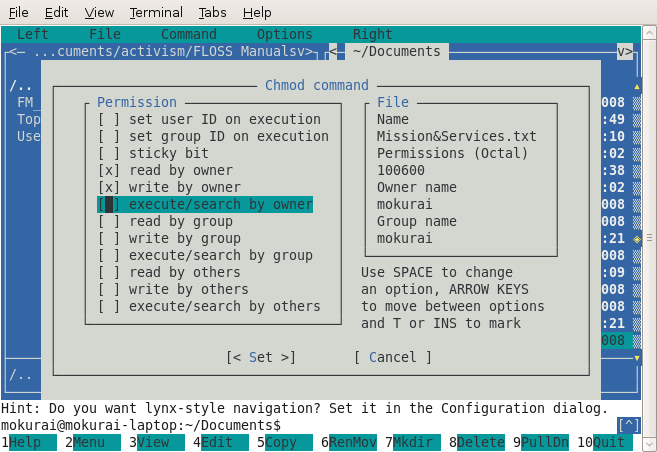Image resolution: width=657 pixels, height=452 pixels.
Task: Click the /.. entry in left panel
Action: click(x=21, y=86)
